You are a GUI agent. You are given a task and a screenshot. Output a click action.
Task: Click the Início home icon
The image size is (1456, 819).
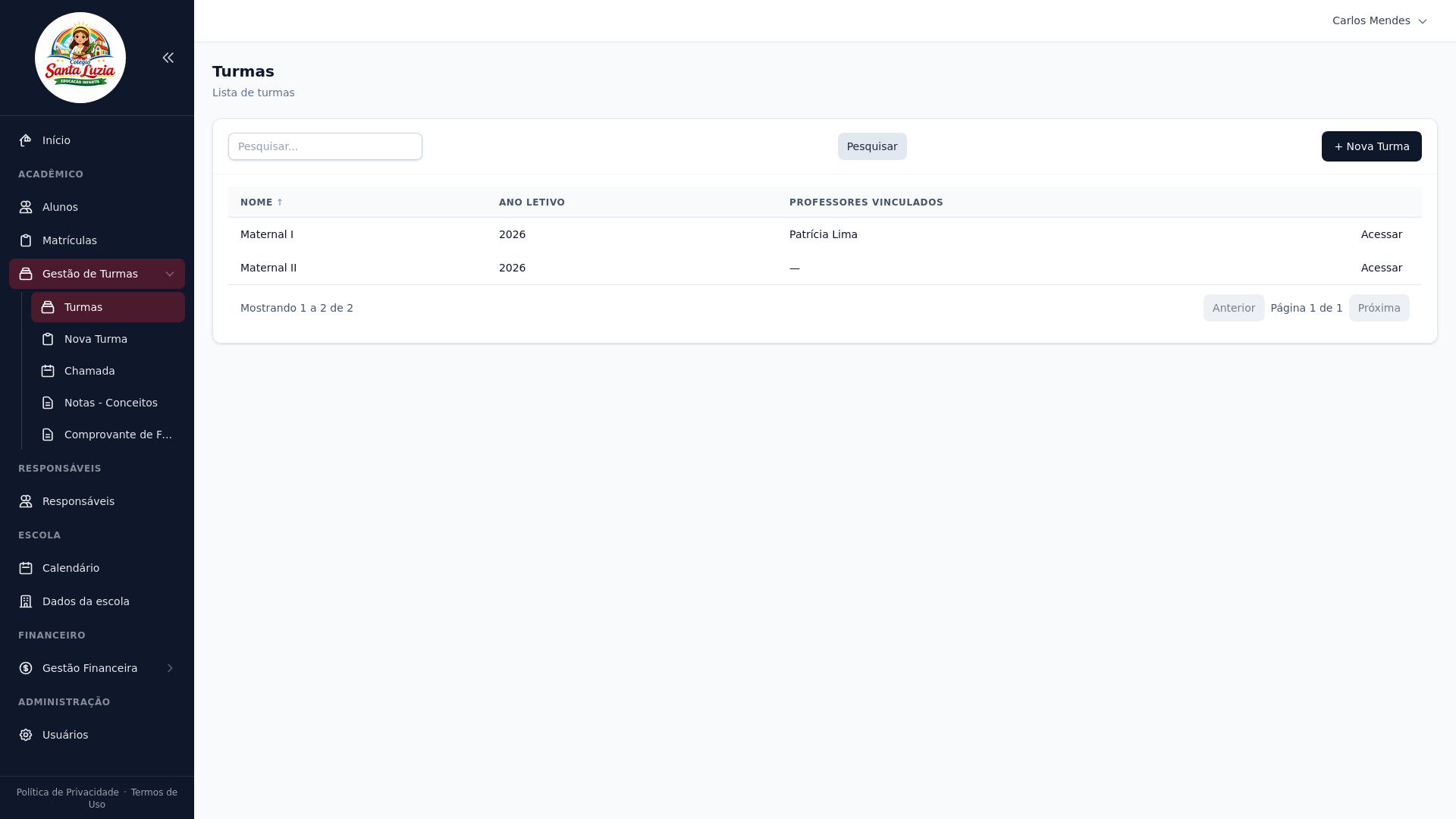point(26,140)
